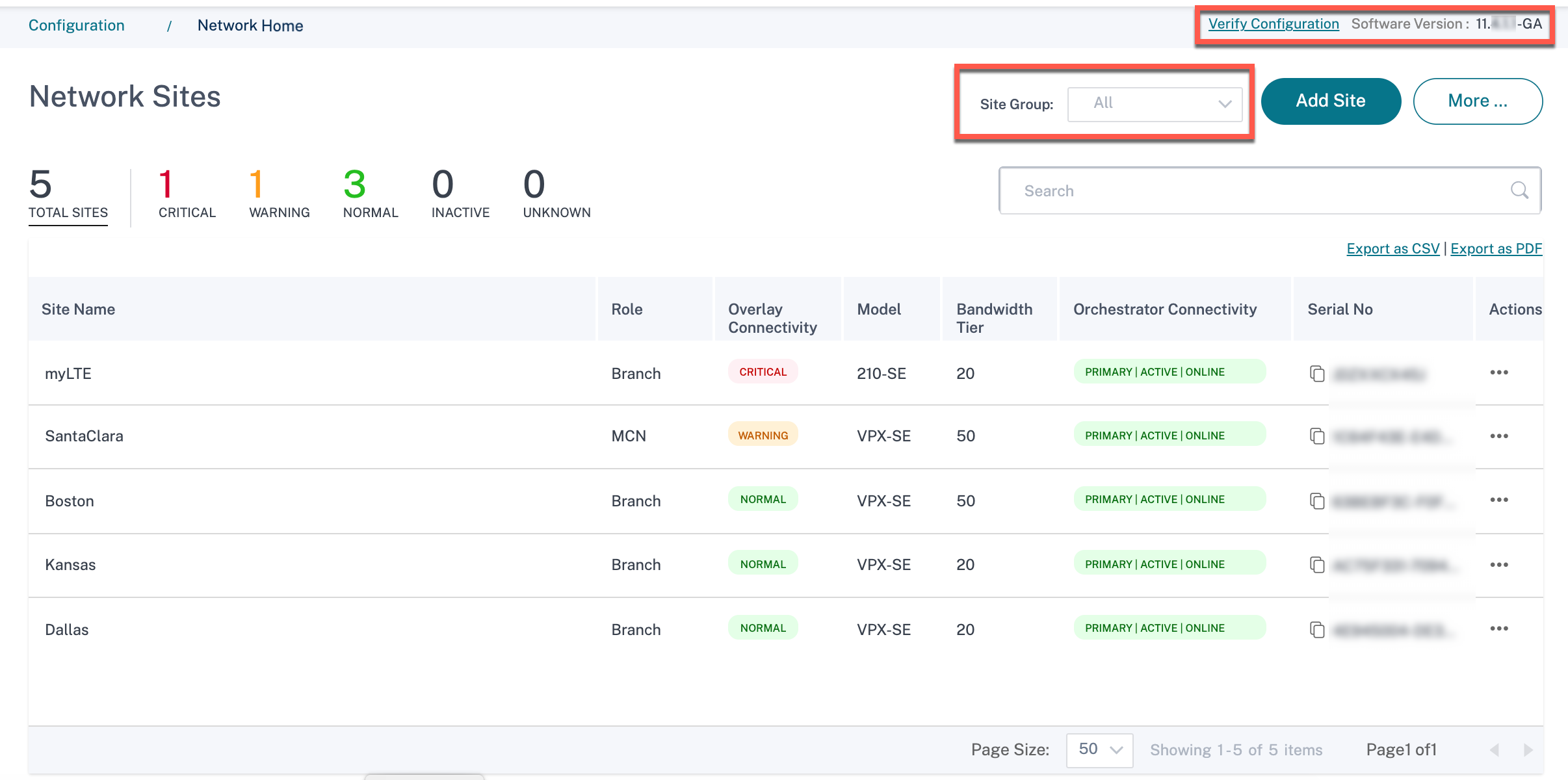
Task: Open the Site Group dropdown
Action: click(x=1155, y=104)
